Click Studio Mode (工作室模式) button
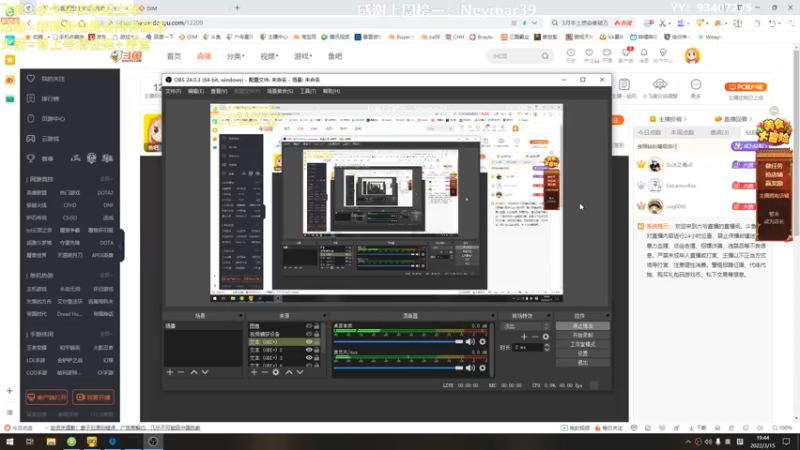 pyautogui.click(x=582, y=344)
